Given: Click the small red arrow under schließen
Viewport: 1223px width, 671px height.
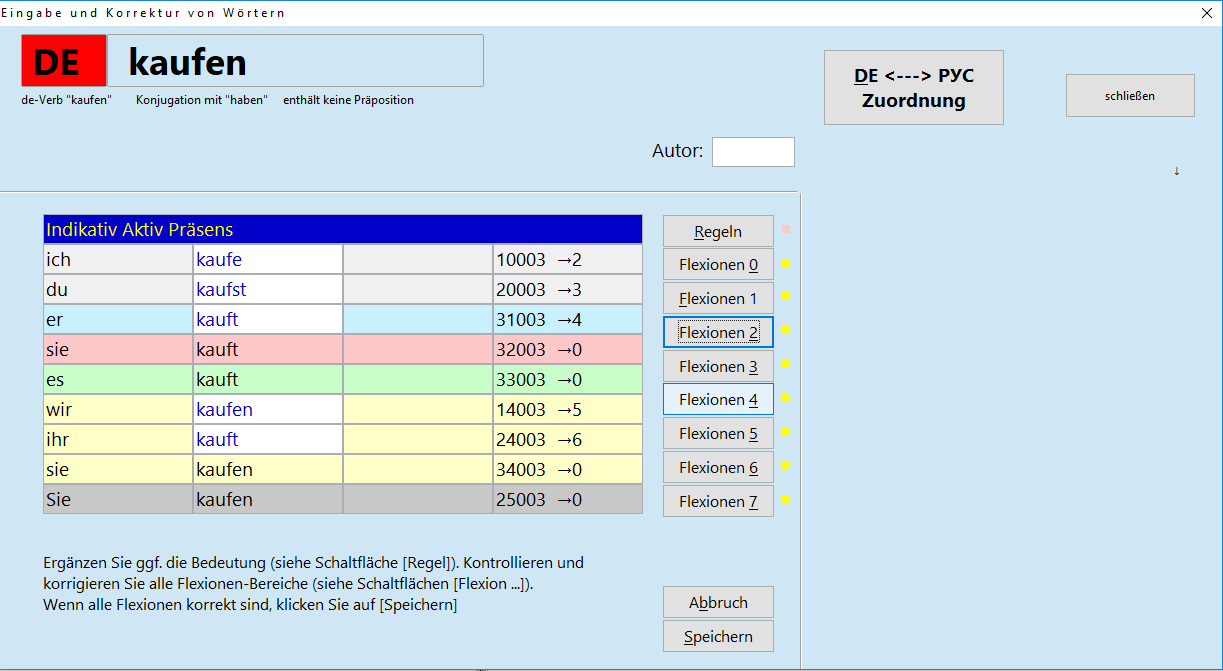Looking at the screenshot, I should [1176, 171].
